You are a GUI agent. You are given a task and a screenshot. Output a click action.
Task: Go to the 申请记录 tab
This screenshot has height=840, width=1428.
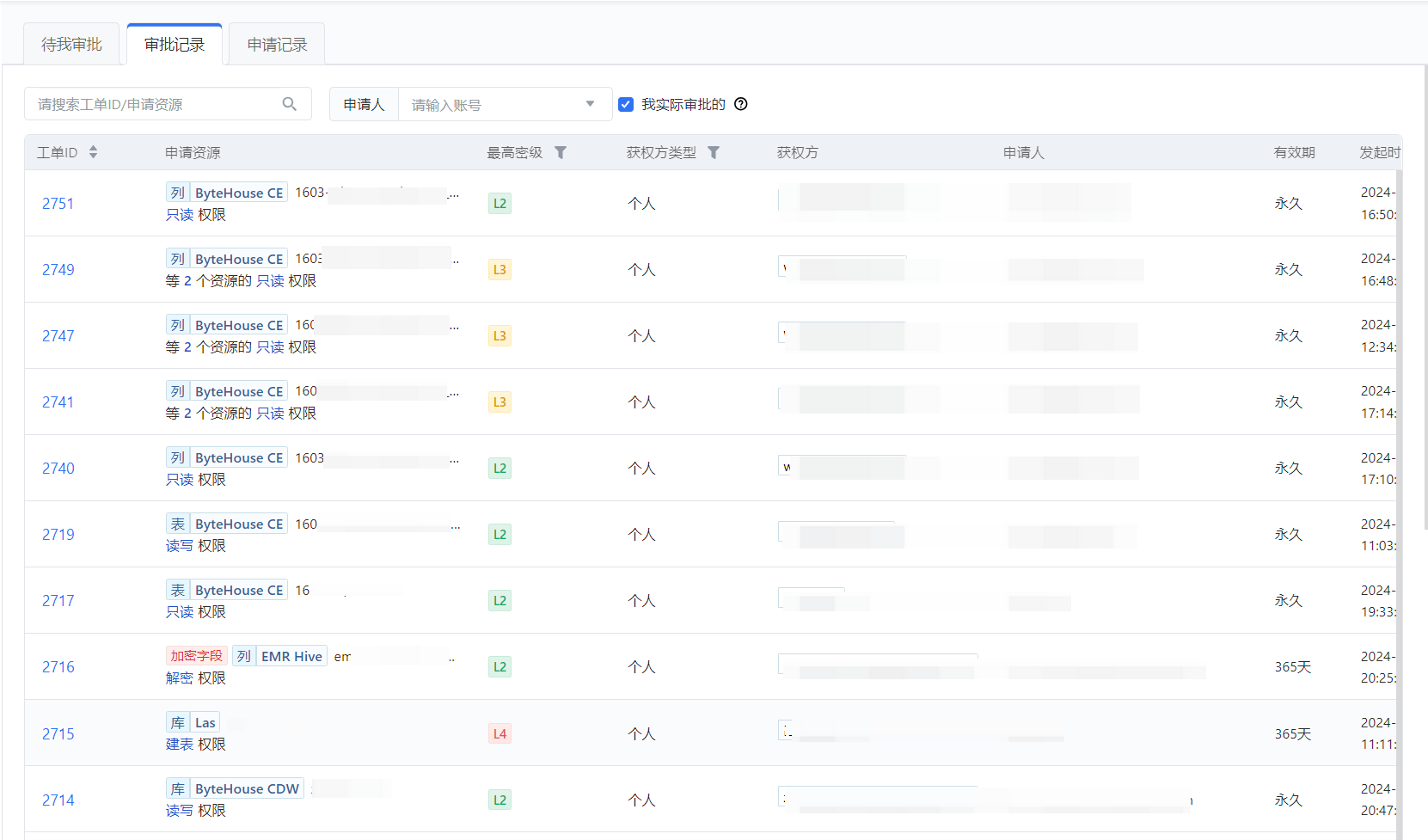point(277,44)
